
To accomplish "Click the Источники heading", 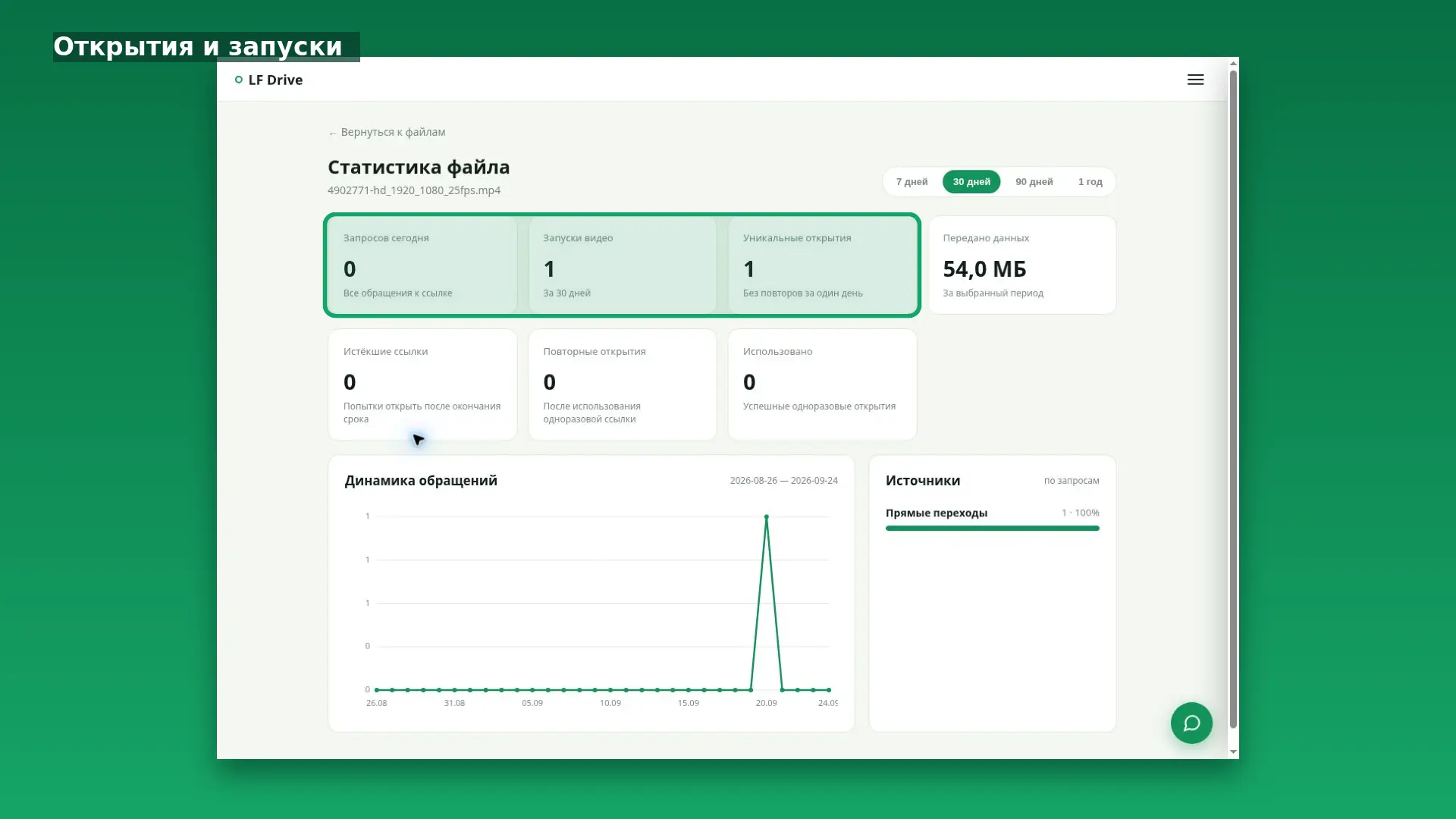I will pyautogui.click(x=923, y=481).
